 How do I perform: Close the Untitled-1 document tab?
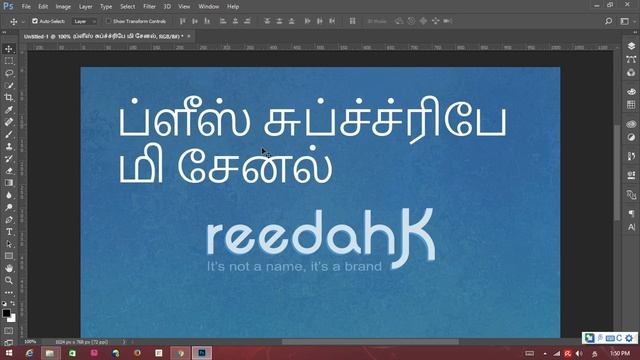click(189, 36)
